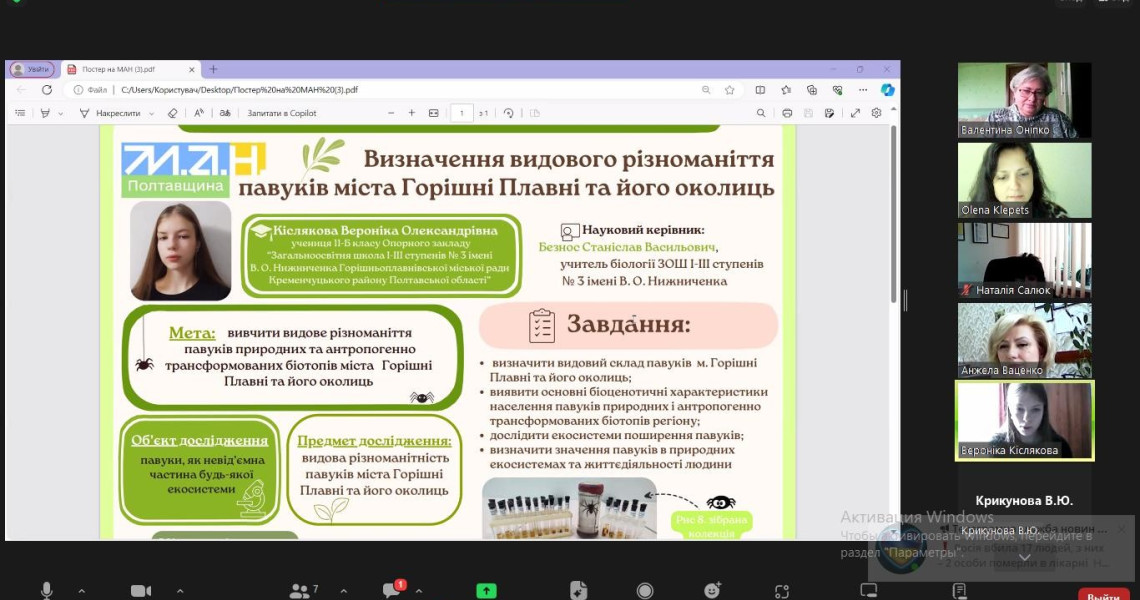Open the Edge favorites list icon
The height and width of the screenshot is (600, 1140).
tap(786, 89)
